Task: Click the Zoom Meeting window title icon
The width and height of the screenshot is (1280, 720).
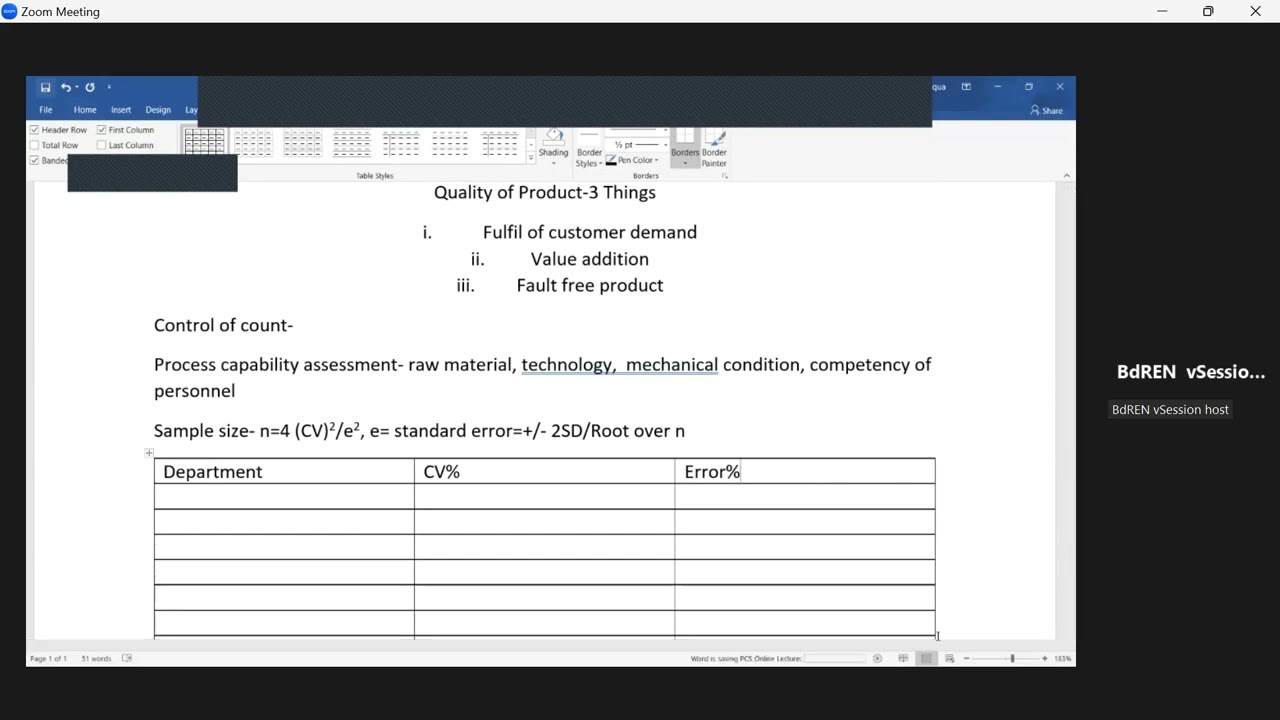Action: coord(9,12)
